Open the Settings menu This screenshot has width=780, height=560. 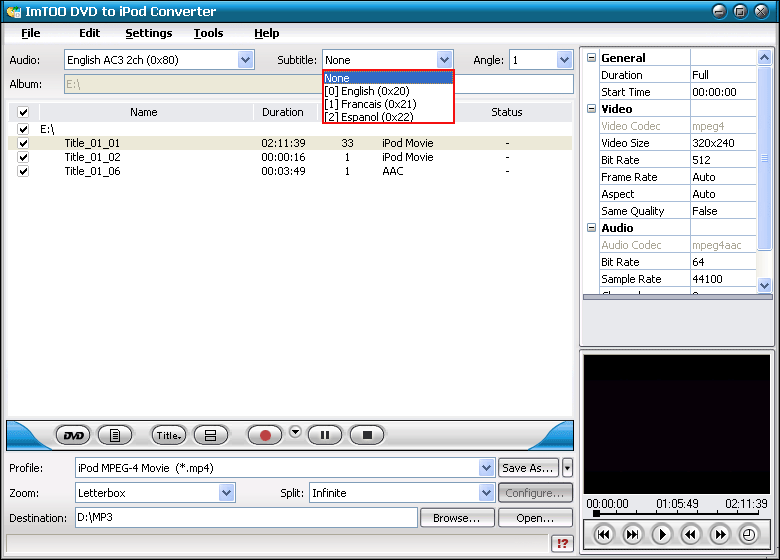click(149, 33)
